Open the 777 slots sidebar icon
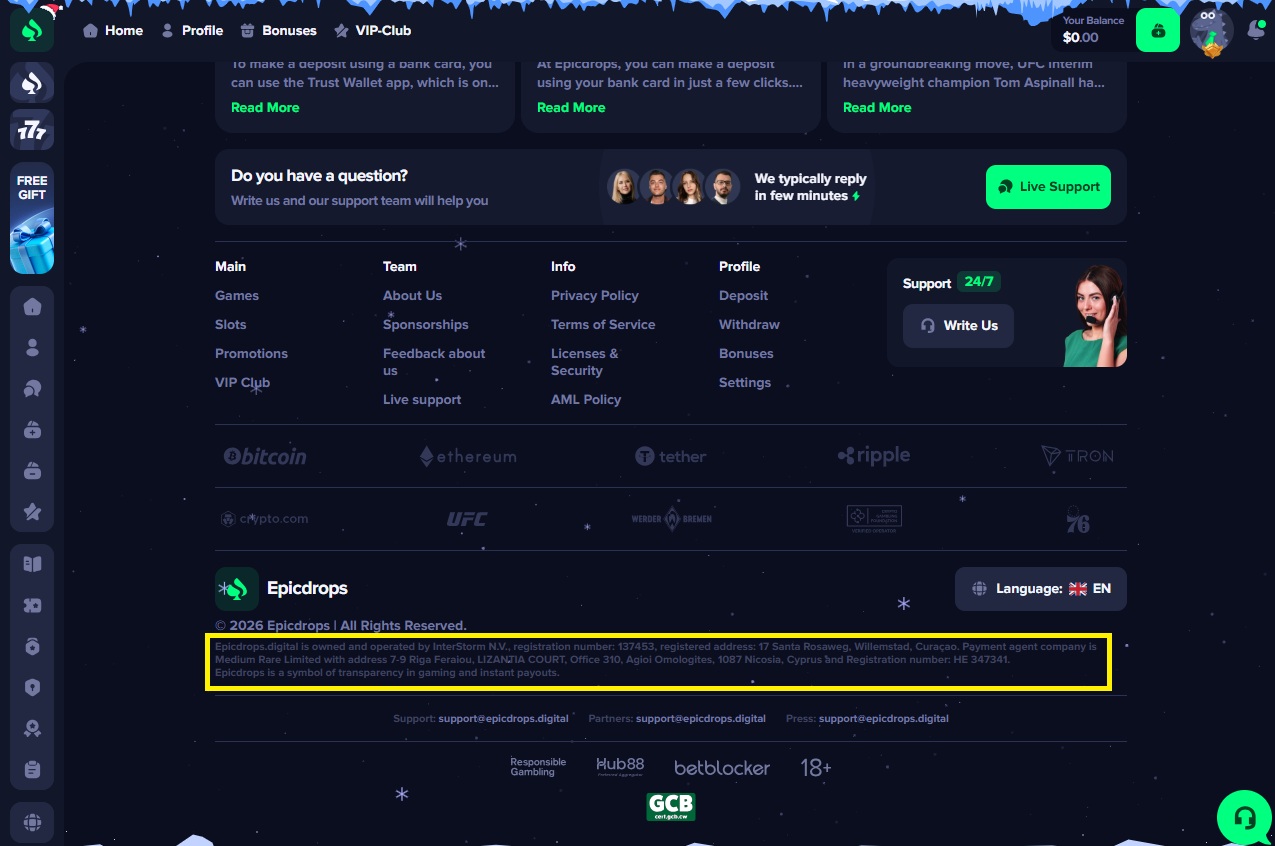 (x=32, y=130)
